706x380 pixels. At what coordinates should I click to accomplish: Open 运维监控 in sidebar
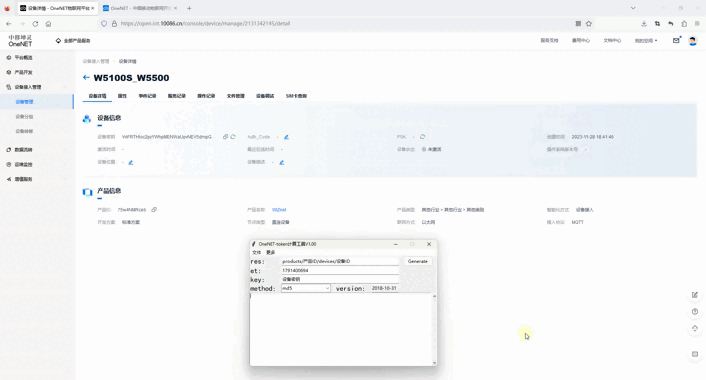coord(23,164)
